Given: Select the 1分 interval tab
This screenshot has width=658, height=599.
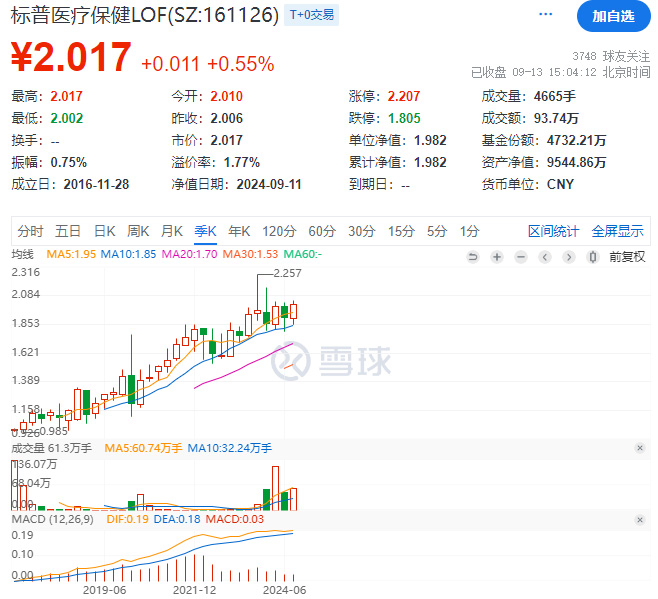Looking at the screenshot, I should pyautogui.click(x=469, y=231).
